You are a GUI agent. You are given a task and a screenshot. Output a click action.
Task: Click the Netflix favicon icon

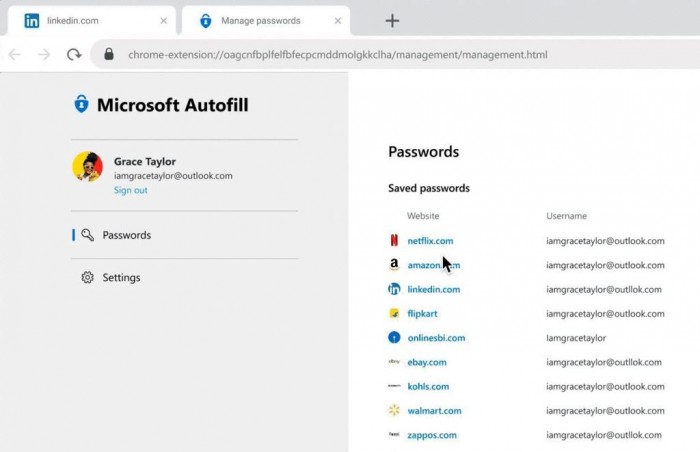click(x=394, y=241)
